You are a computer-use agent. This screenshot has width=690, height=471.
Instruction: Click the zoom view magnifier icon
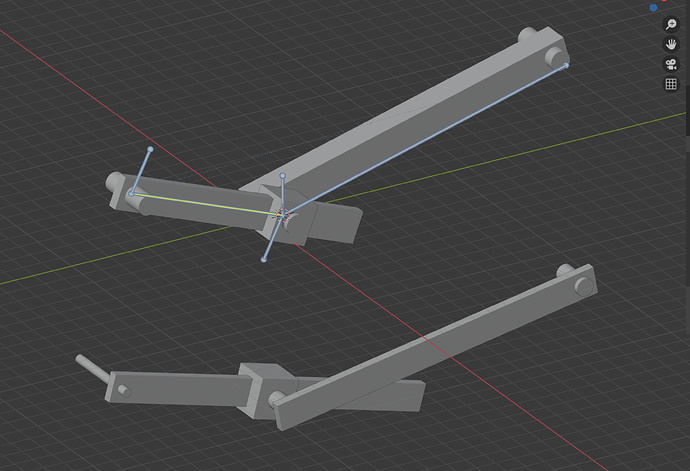[671, 24]
